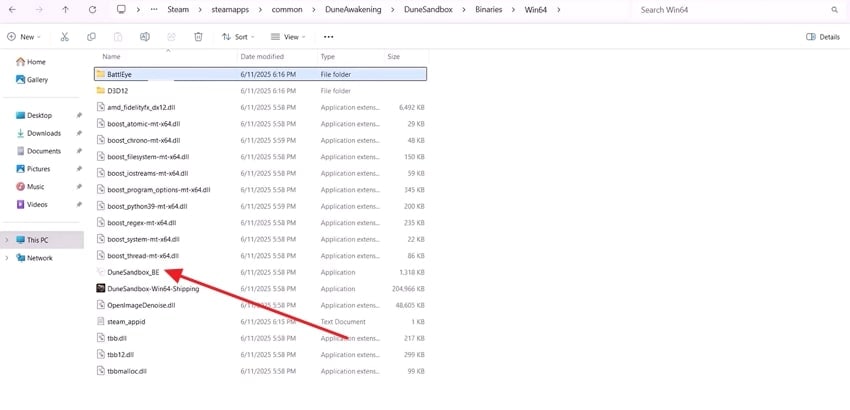Select boost_program_options-mt-x64.dll file
850x410 pixels.
point(261,190)
